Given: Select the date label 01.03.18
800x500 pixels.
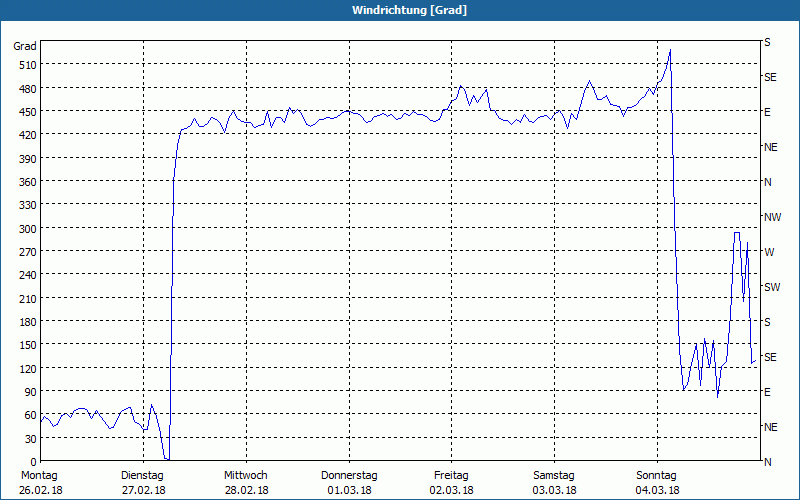Looking at the screenshot, I should coord(349,491).
